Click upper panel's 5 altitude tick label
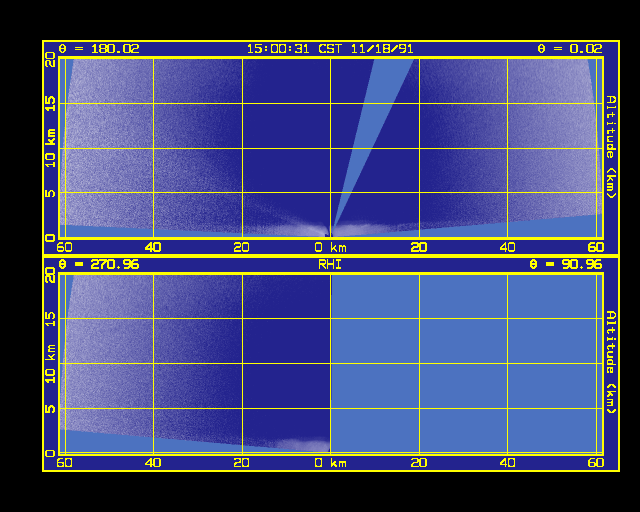640x512 pixels. click(50, 193)
